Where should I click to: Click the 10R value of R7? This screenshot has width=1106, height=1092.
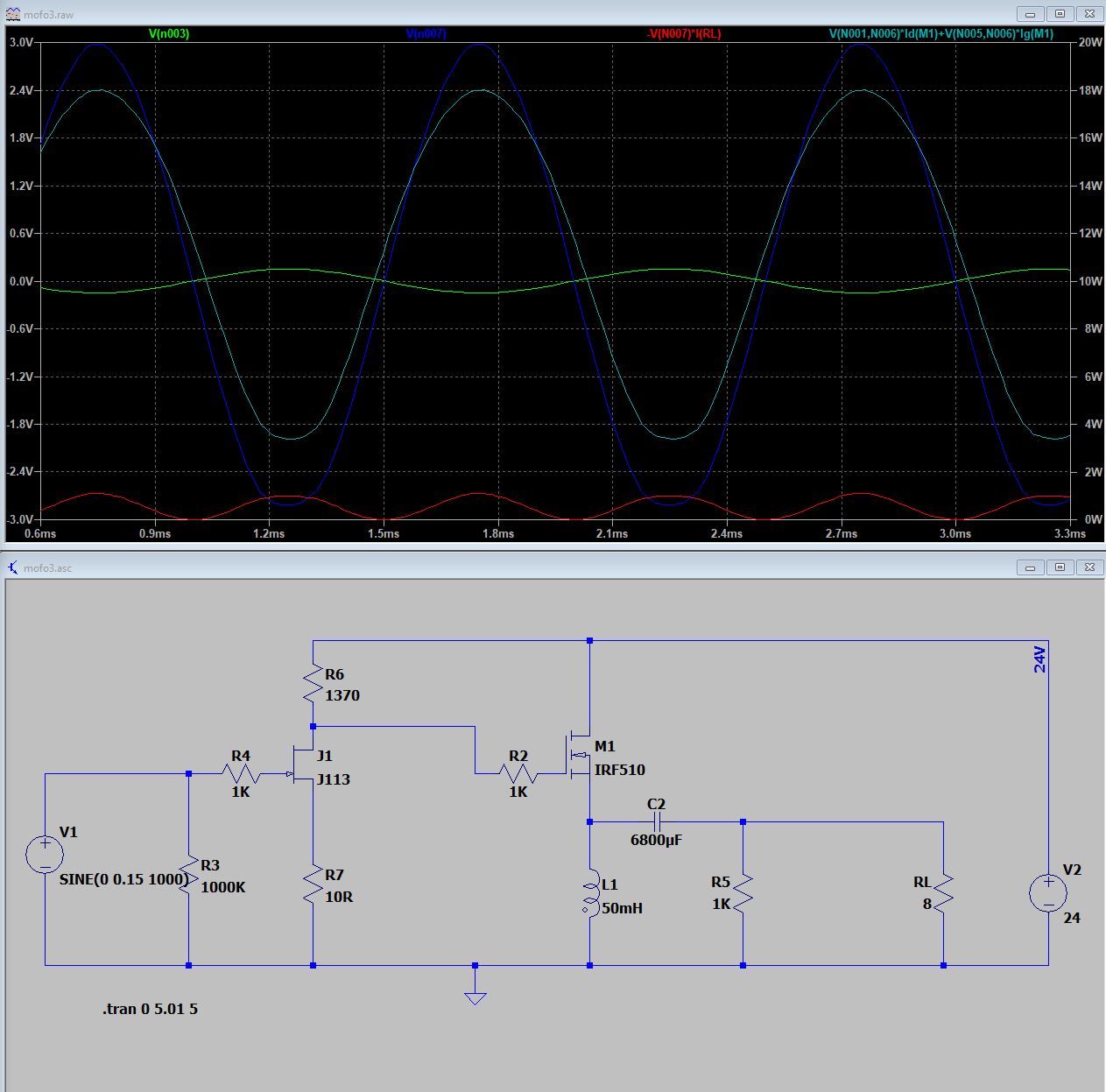point(339,897)
